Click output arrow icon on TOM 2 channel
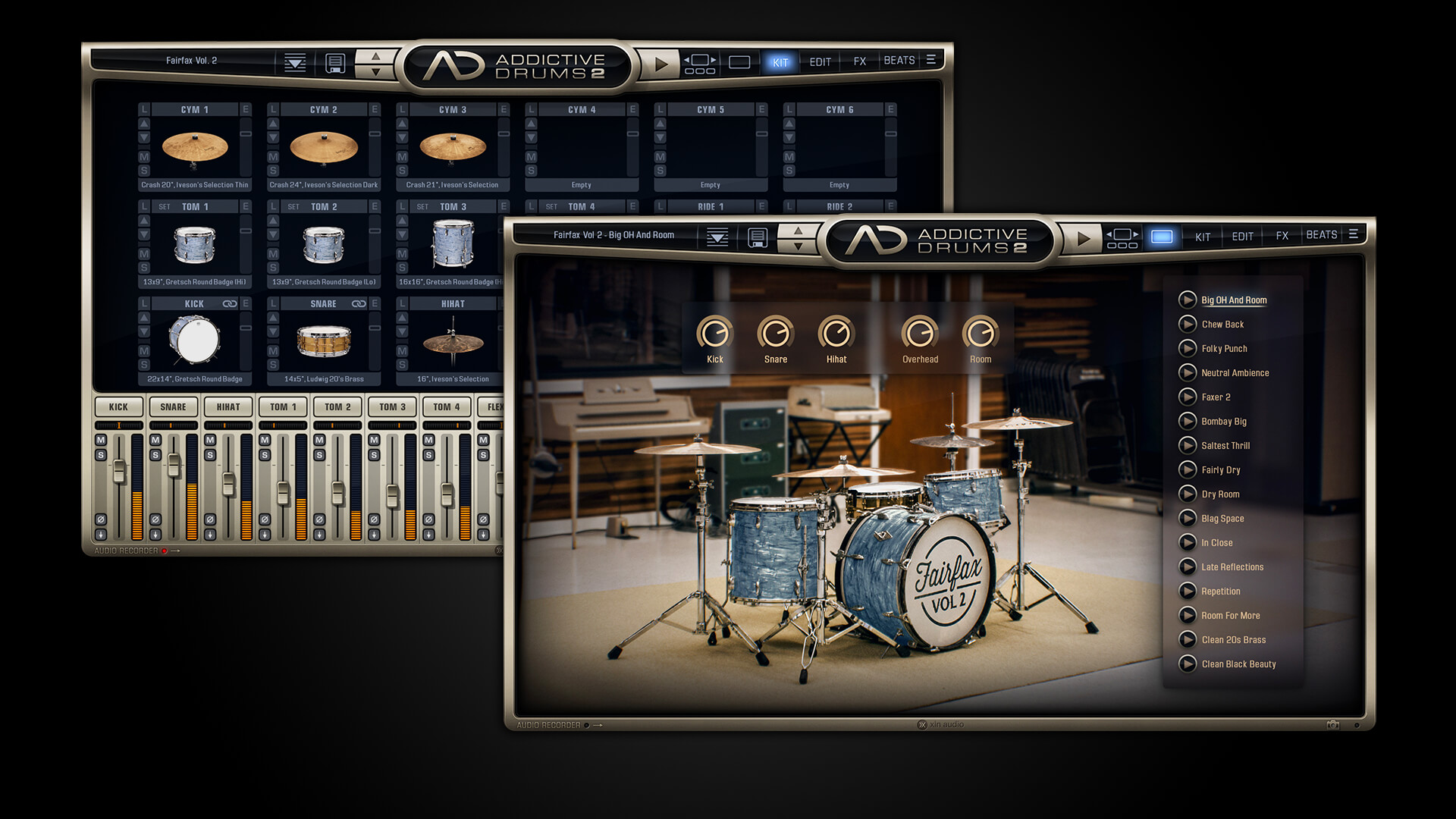This screenshot has height=819, width=1456. tap(319, 535)
